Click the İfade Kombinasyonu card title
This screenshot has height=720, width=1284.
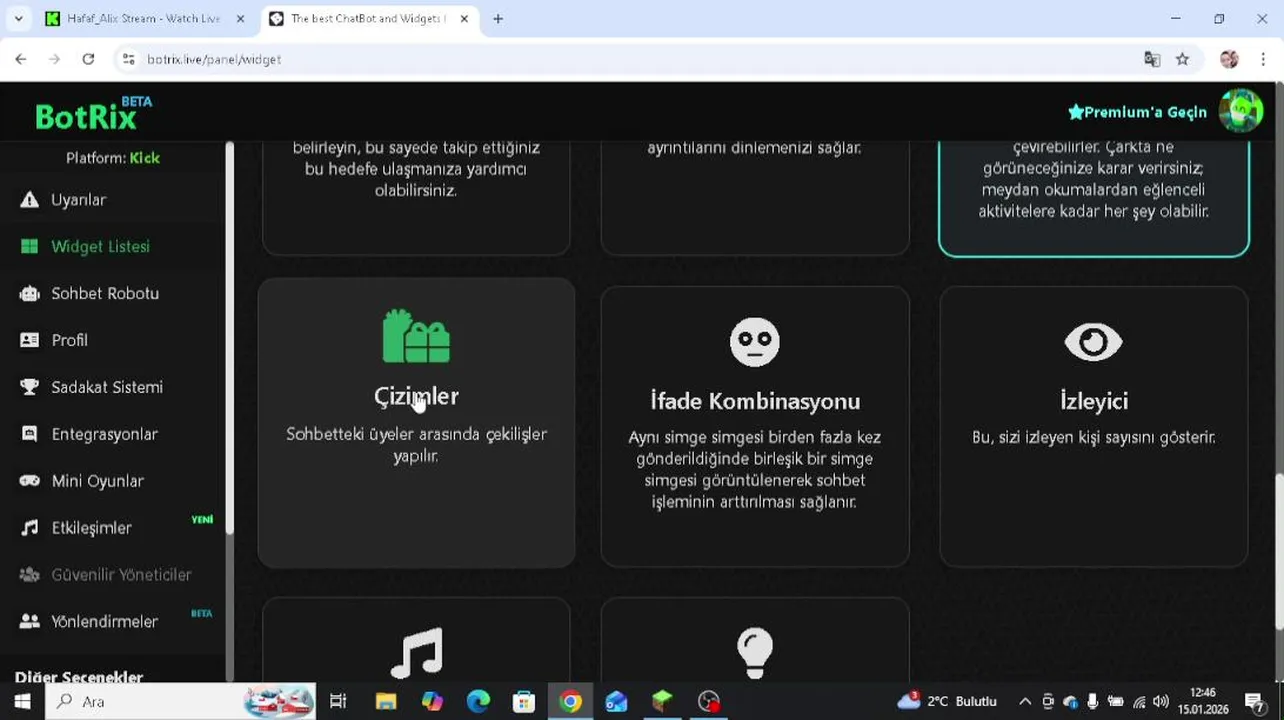(x=755, y=401)
